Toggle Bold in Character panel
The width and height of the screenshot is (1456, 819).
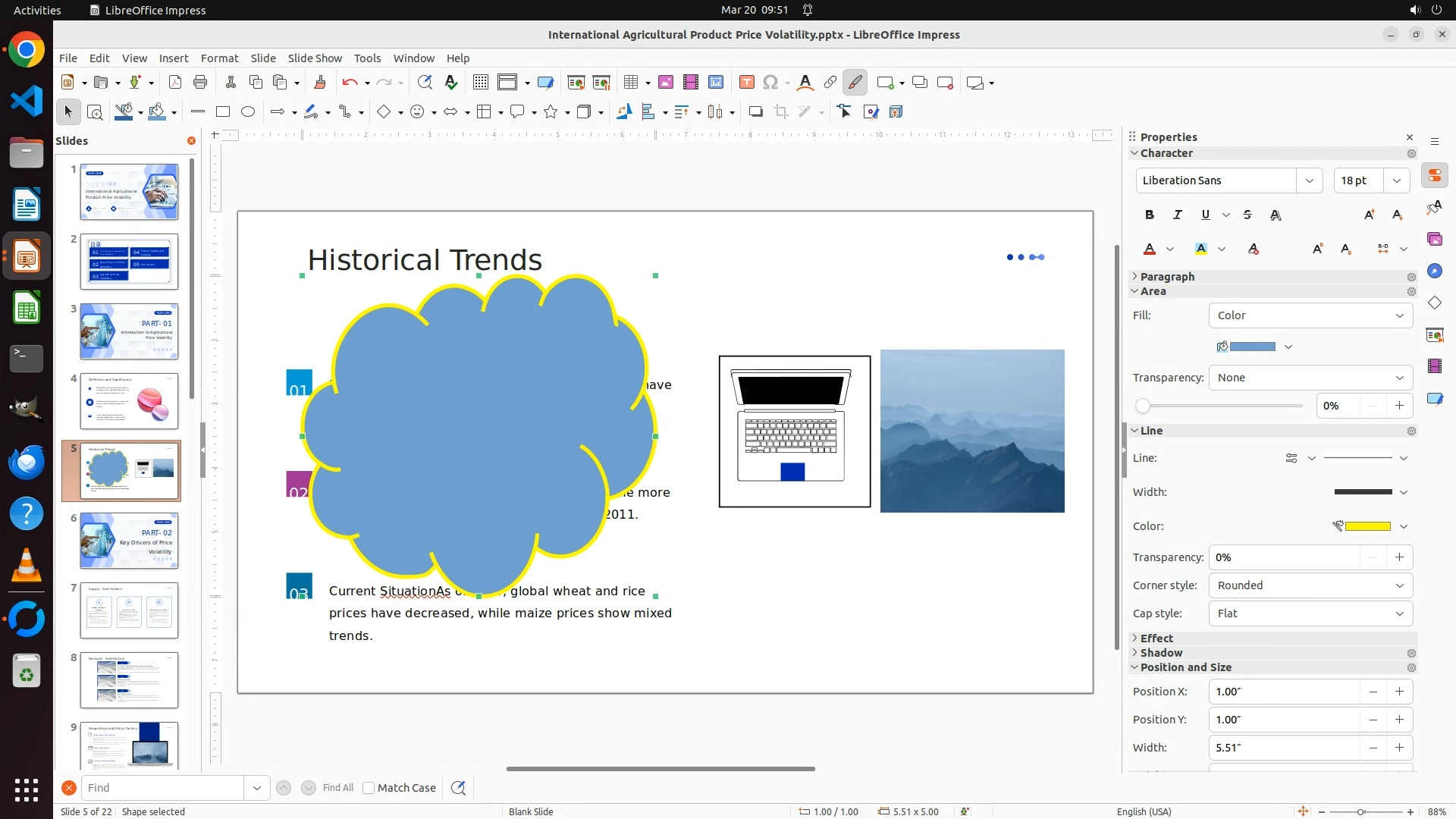[x=1150, y=215]
